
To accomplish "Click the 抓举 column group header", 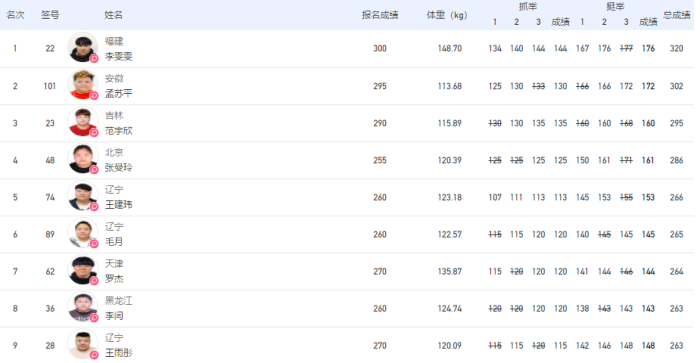I will 528,6.
